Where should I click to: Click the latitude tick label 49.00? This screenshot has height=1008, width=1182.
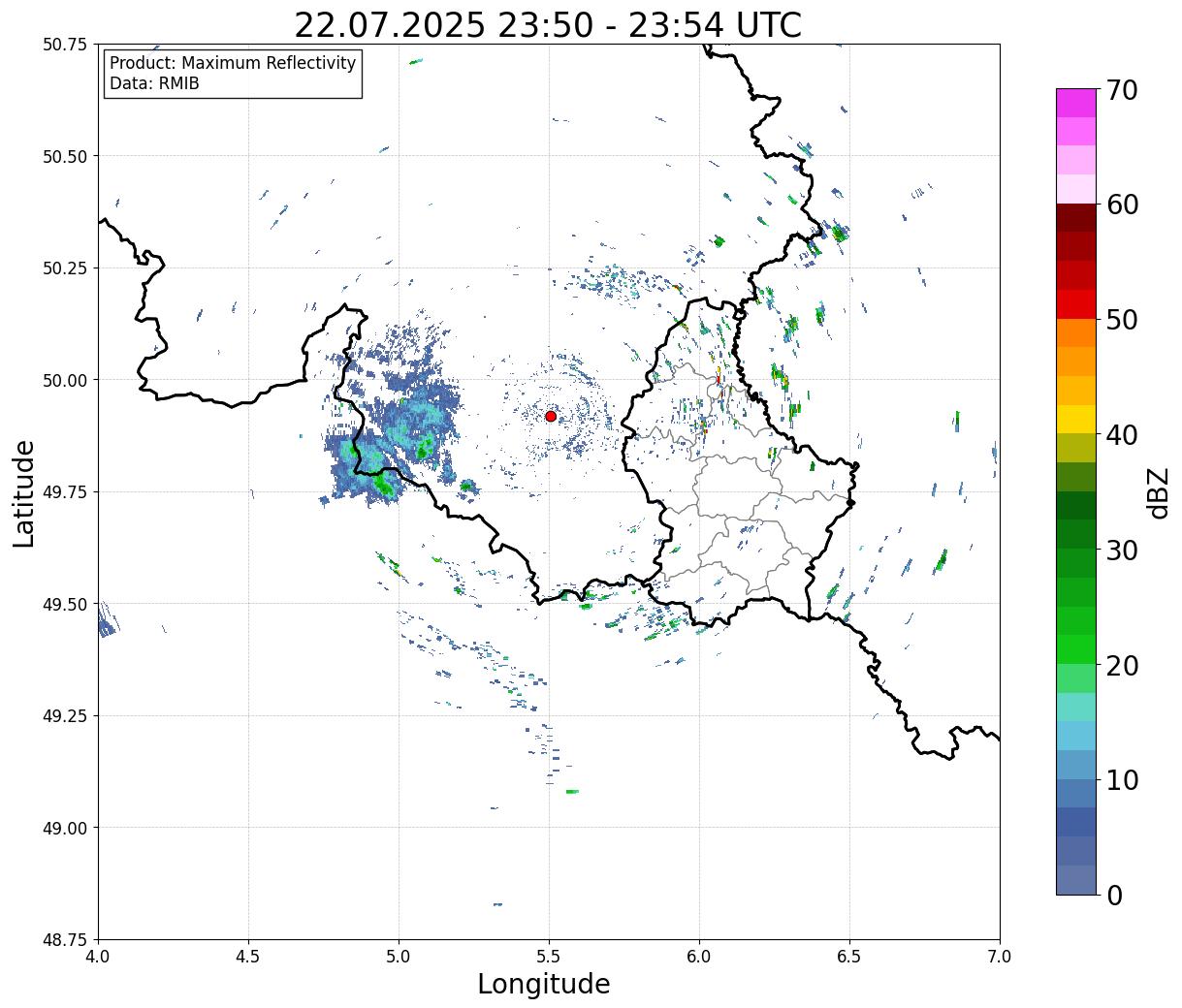coord(66,828)
